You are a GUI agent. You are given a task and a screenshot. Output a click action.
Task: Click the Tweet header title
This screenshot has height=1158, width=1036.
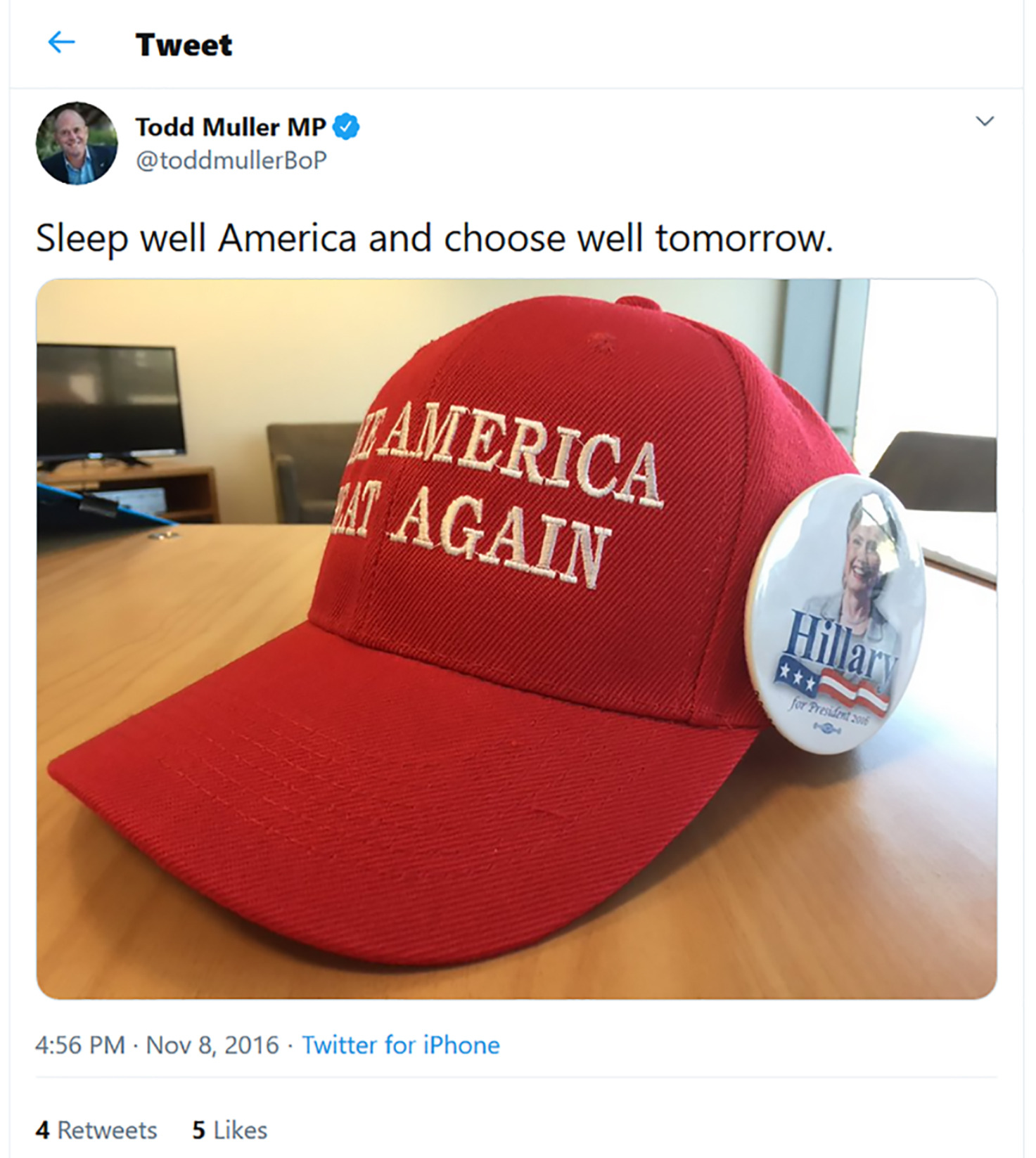point(184,45)
